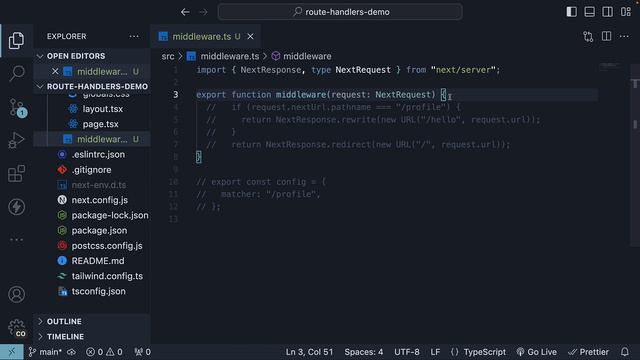
Task: Click src in the breadcrumb path
Action: 168,56
